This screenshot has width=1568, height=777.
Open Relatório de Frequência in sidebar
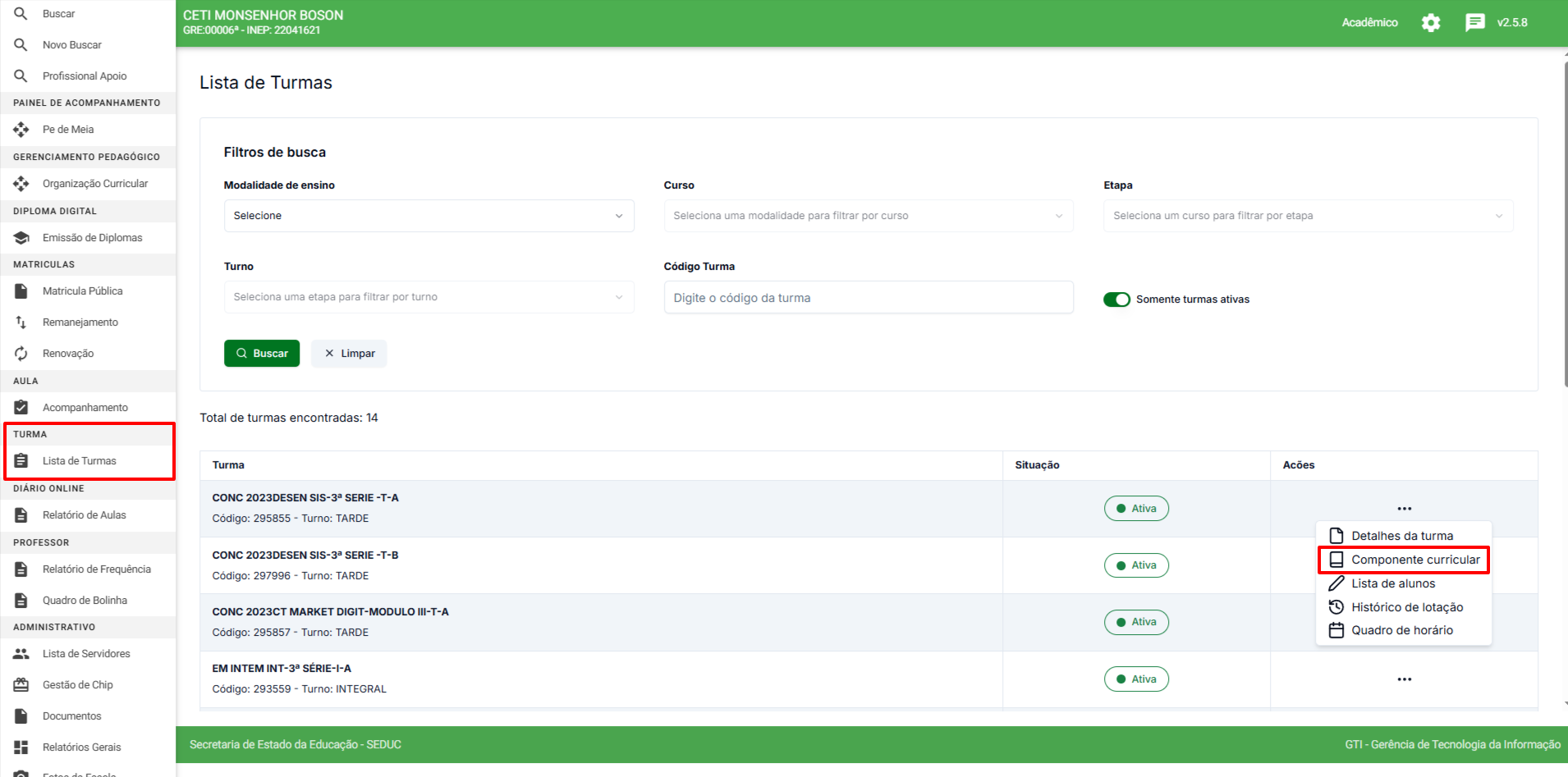tap(96, 569)
